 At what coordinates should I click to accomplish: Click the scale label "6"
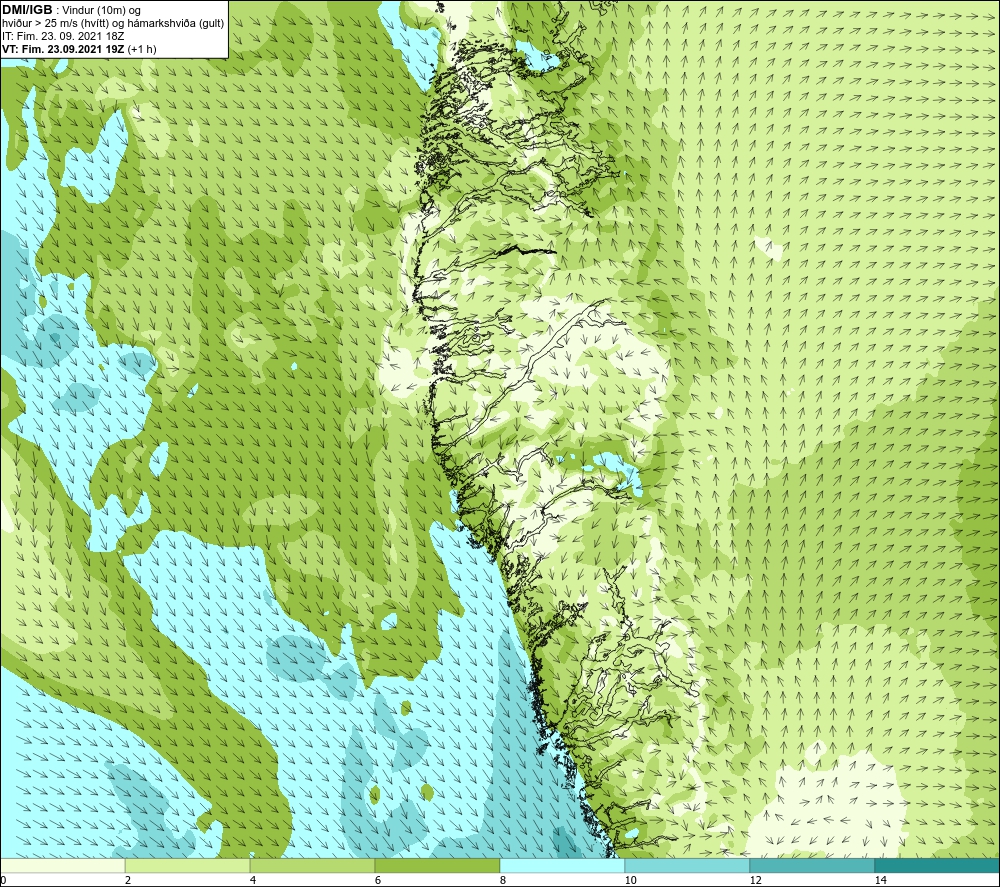pyautogui.click(x=378, y=881)
